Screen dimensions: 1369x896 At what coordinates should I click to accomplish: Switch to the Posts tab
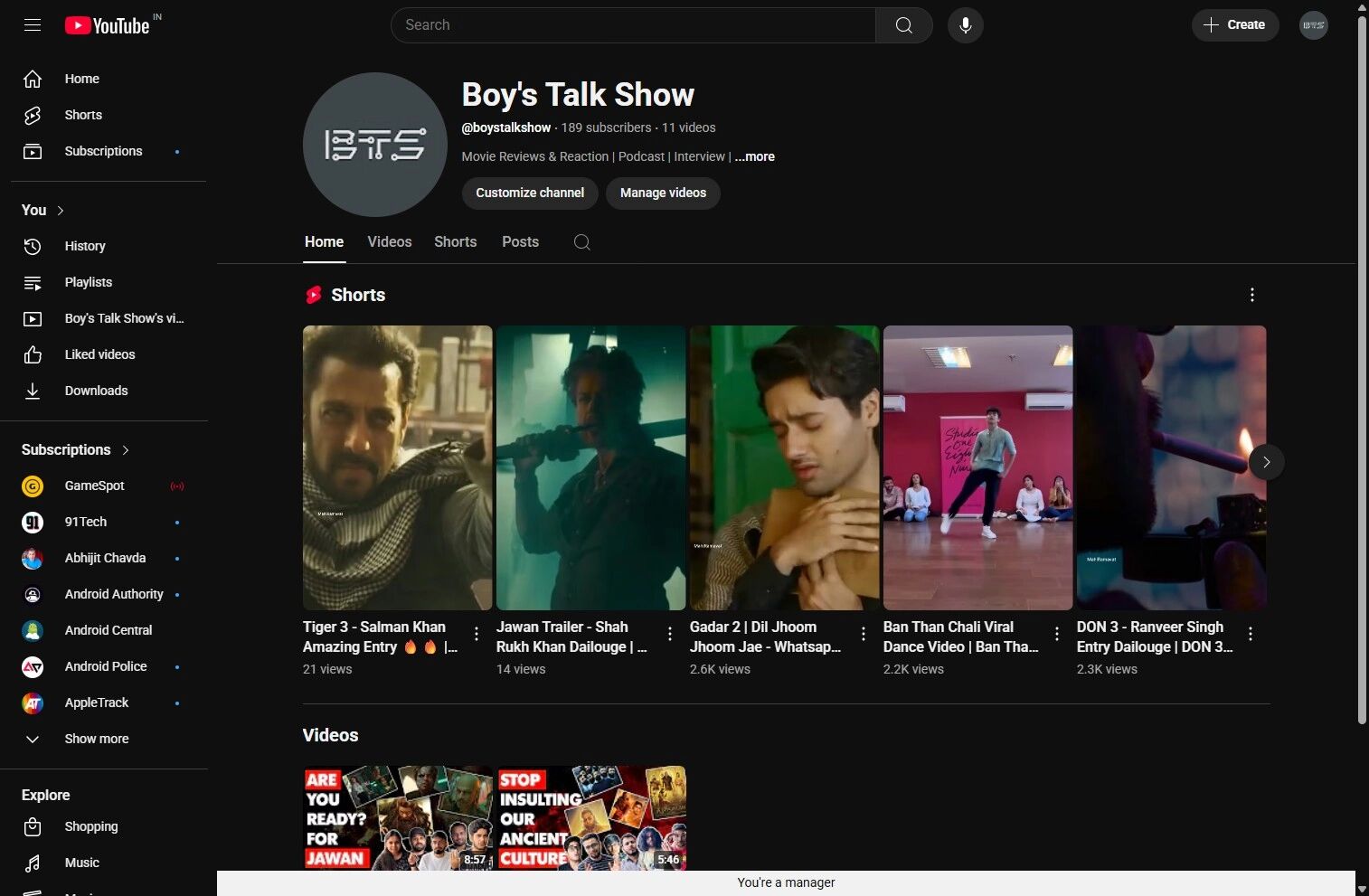[x=520, y=242]
